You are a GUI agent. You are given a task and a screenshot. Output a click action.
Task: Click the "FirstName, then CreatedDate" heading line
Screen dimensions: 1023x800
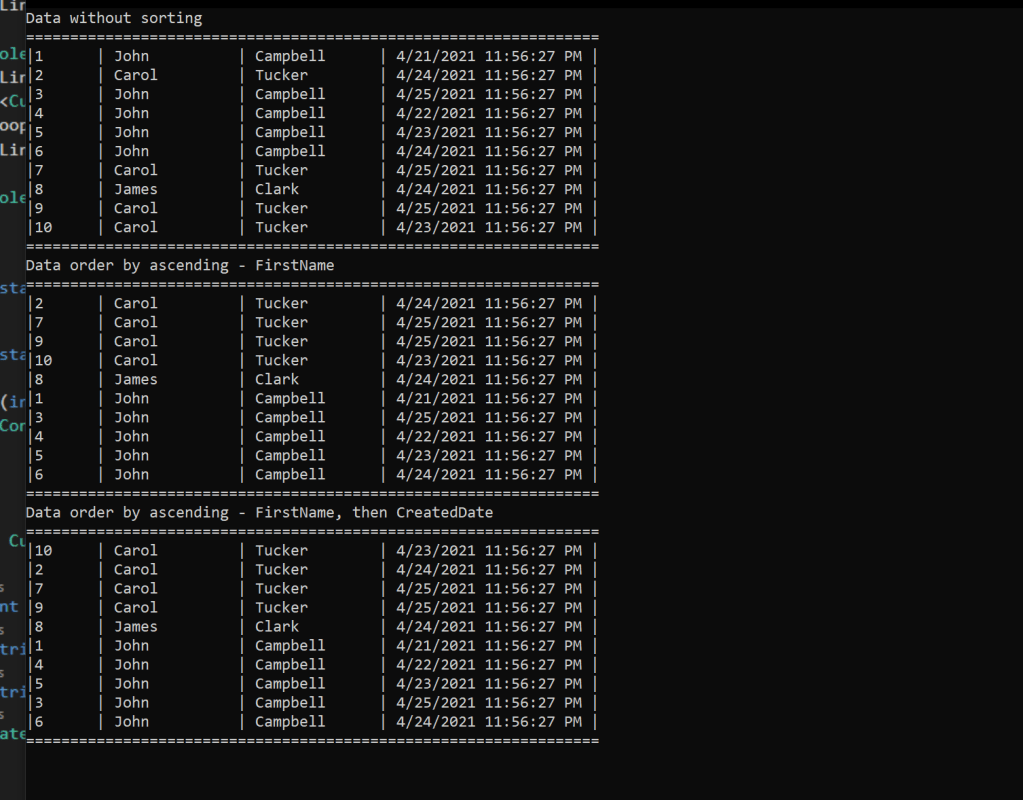coord(259,512)
